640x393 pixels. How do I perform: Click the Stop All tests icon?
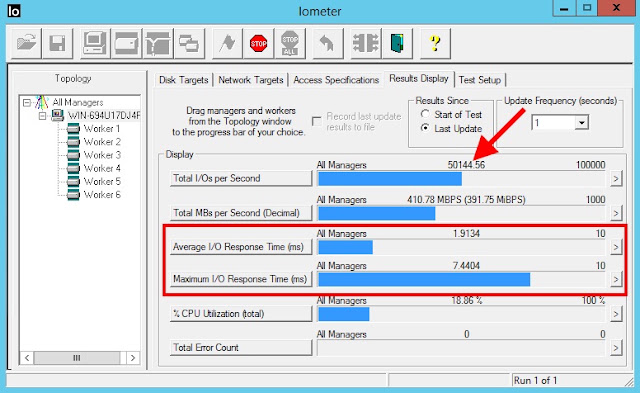click(290, 43)
